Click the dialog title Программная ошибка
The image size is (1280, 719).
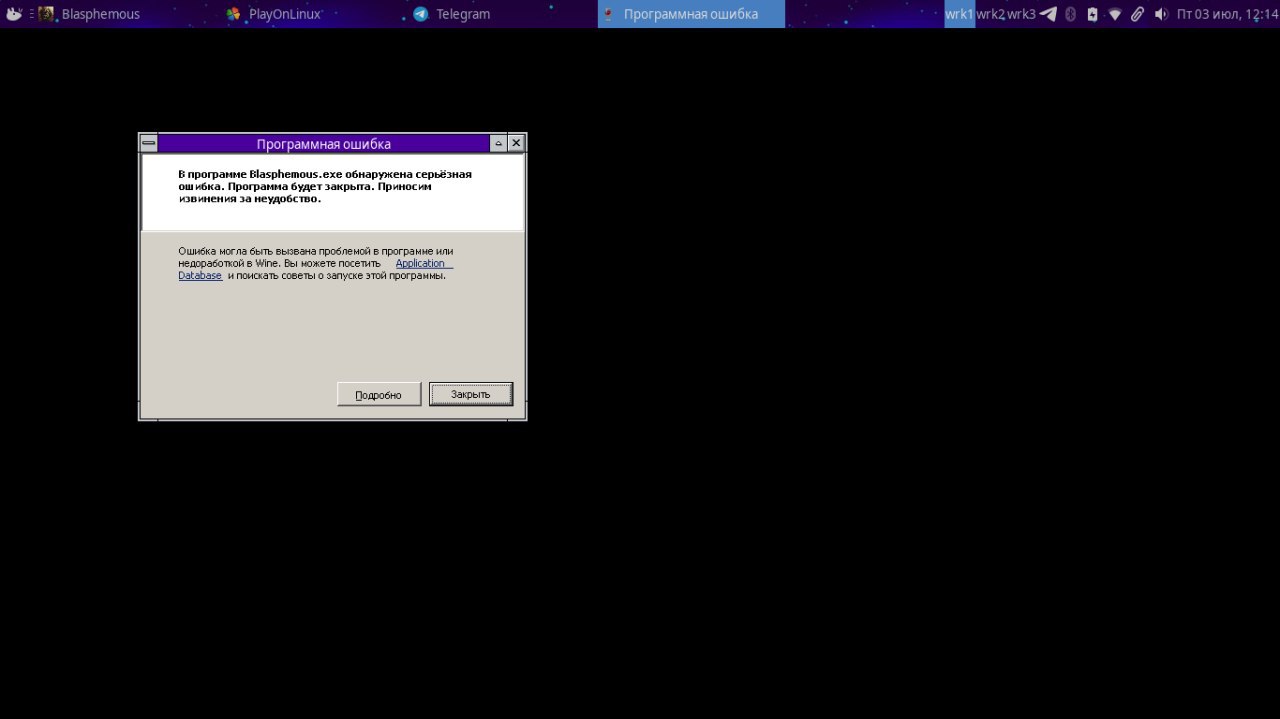click(x=323, y=144)
